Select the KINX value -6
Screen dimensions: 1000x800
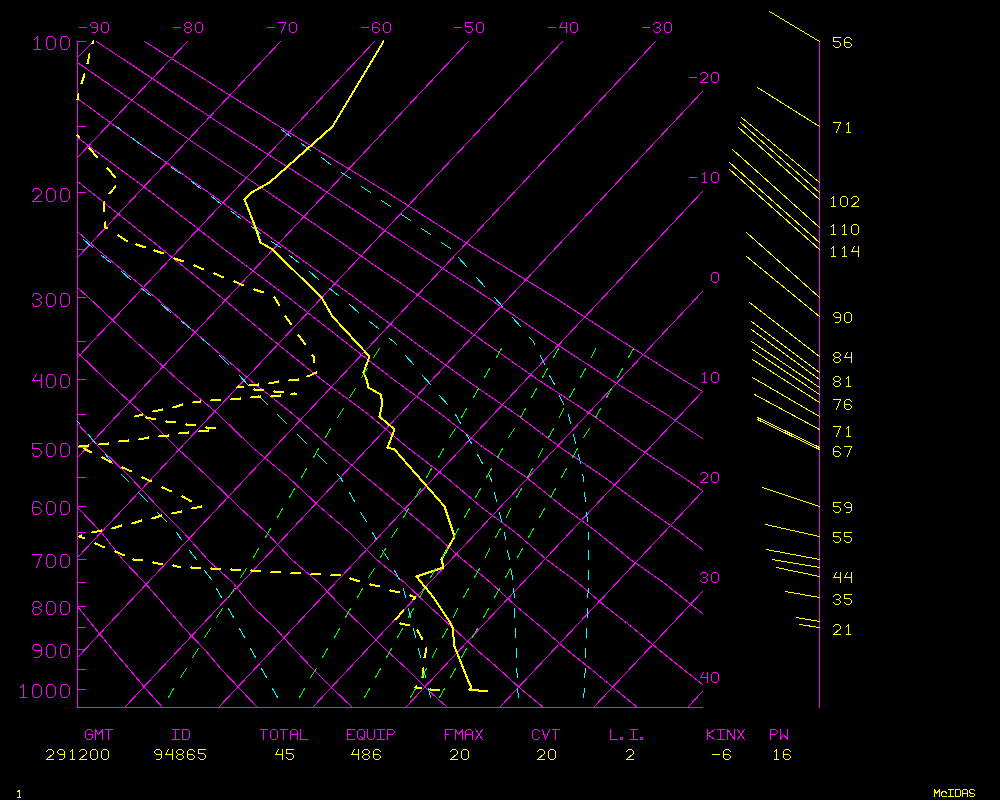(721, 755)
